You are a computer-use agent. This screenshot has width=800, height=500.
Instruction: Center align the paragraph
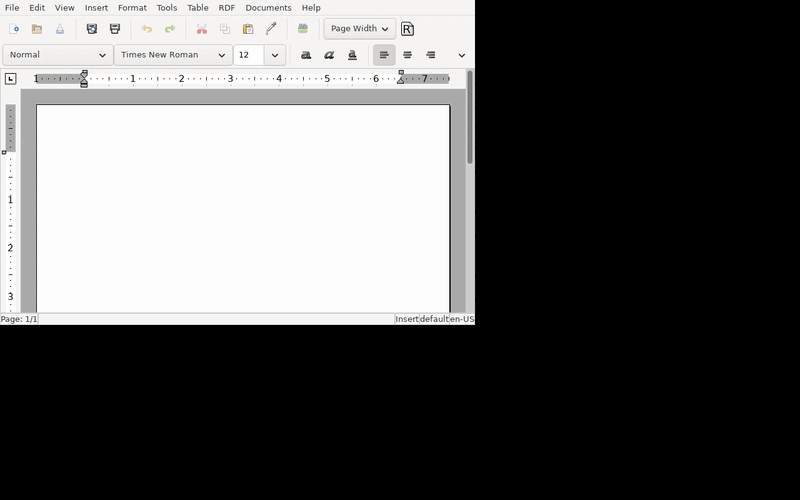coord(407,55)
